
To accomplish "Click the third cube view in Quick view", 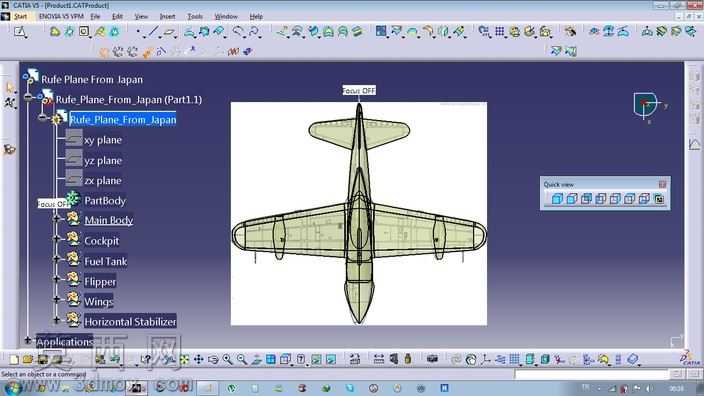I will pos(586,199).
